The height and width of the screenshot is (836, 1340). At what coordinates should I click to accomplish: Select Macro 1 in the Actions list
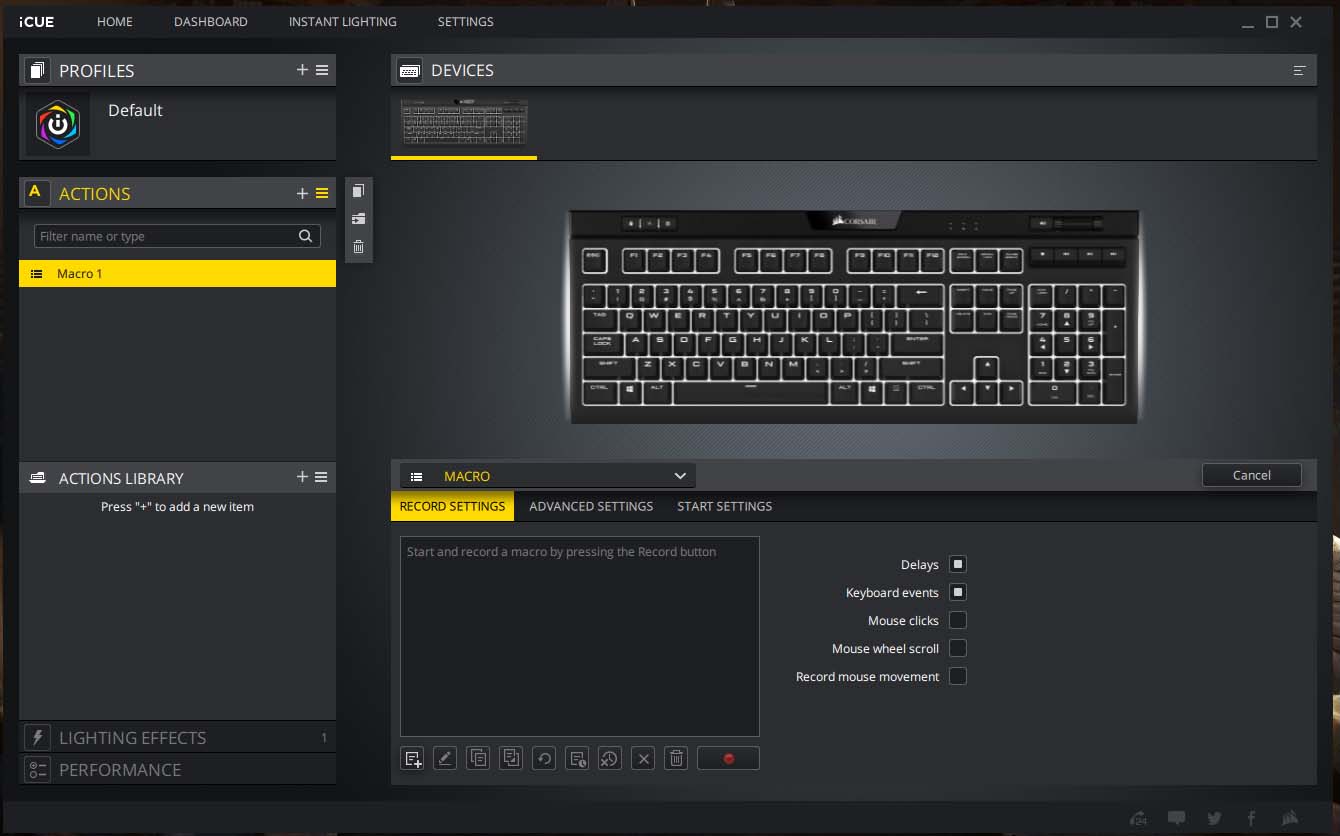coord(177,274)
